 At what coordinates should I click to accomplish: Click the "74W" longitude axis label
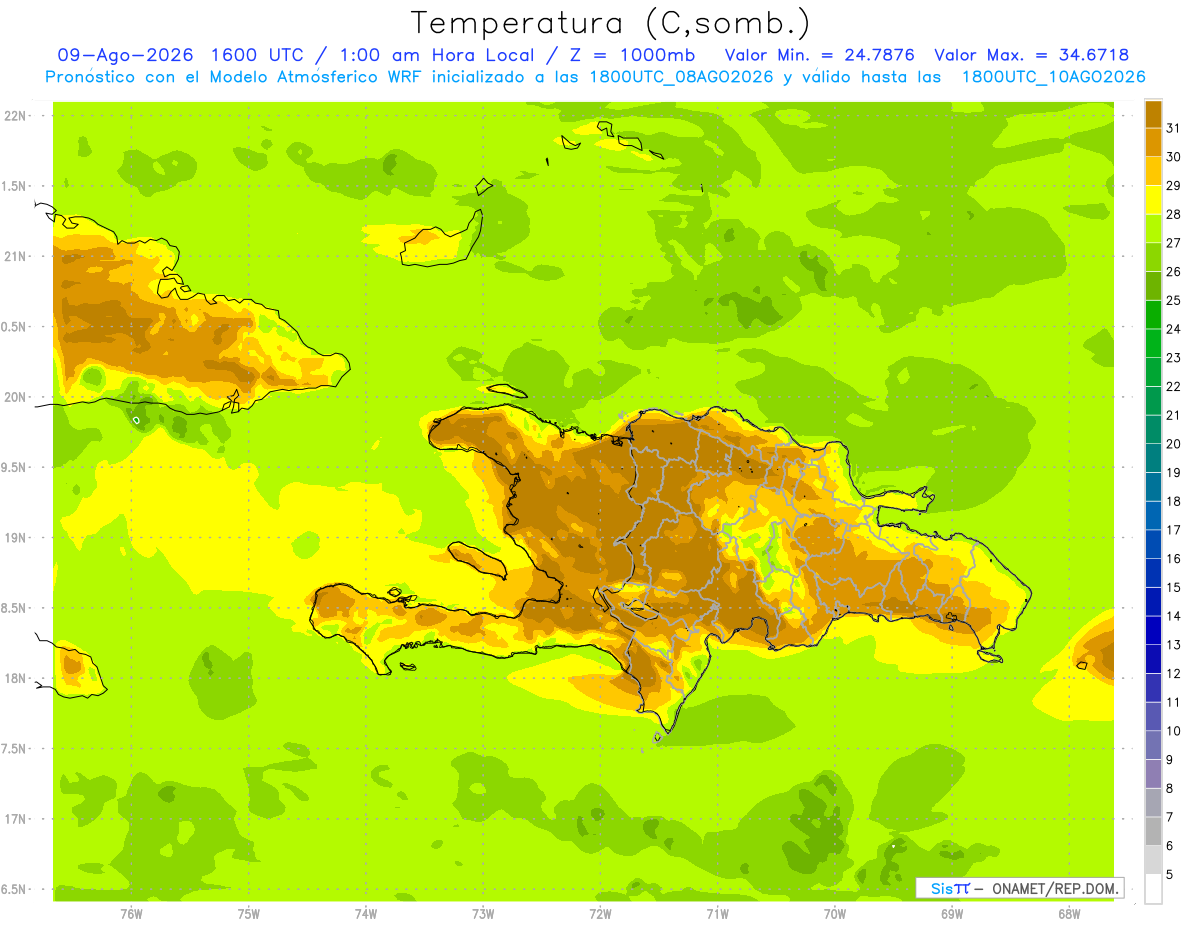tap(366, 914)
